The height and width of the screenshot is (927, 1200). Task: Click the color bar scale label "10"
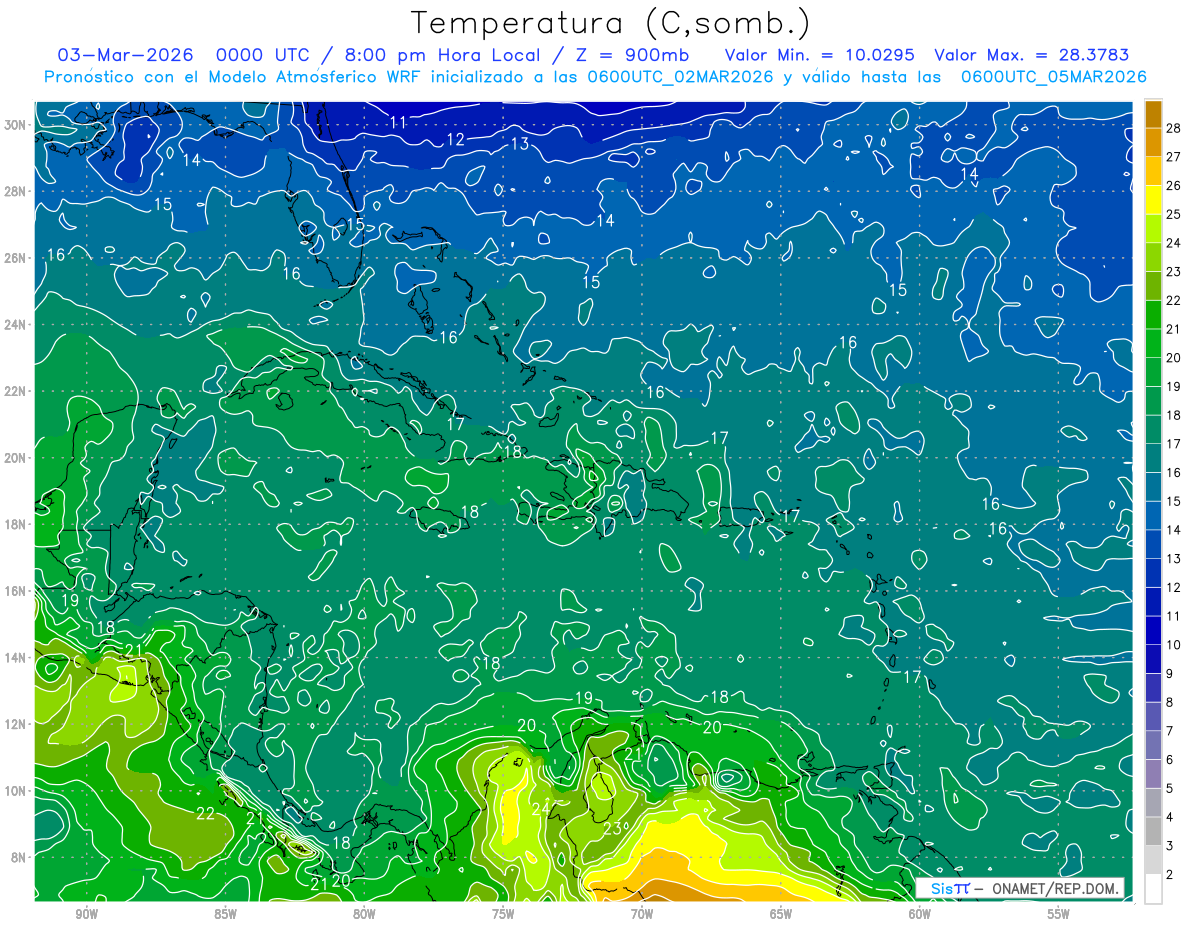tap(1174, 645)
